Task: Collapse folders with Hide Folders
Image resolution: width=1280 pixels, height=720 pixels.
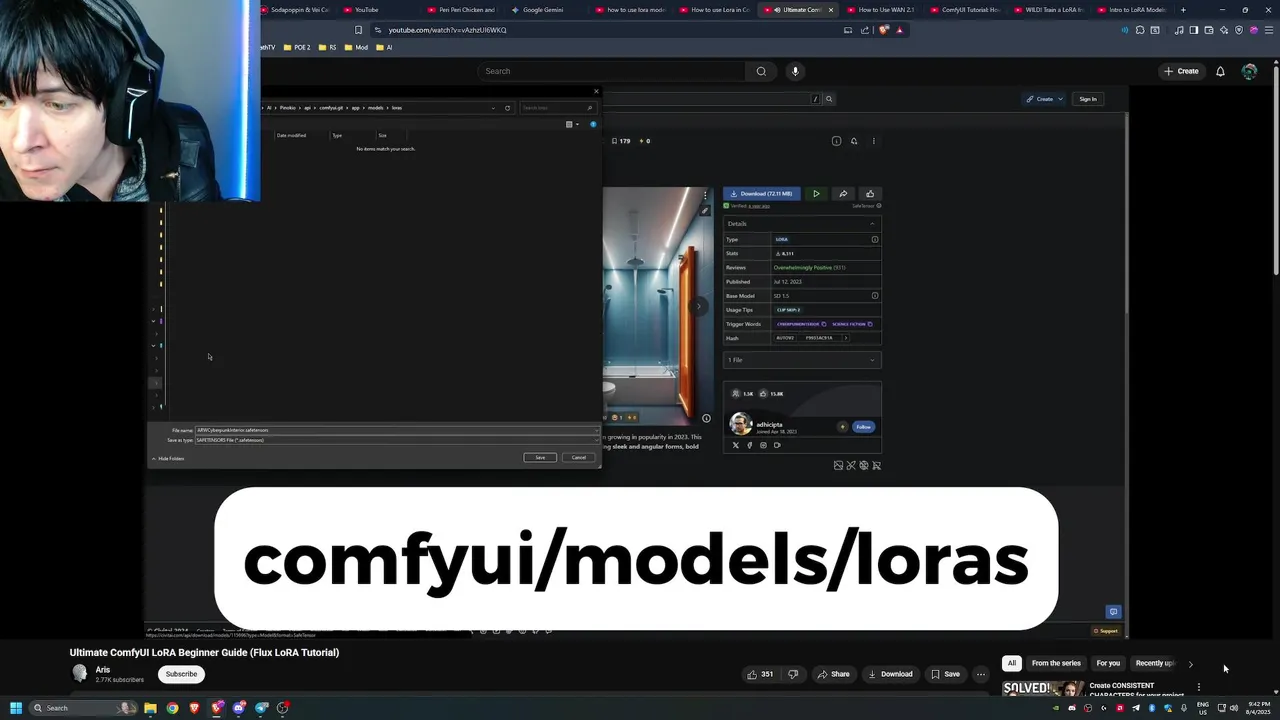Action: click(x=168, y=459)
